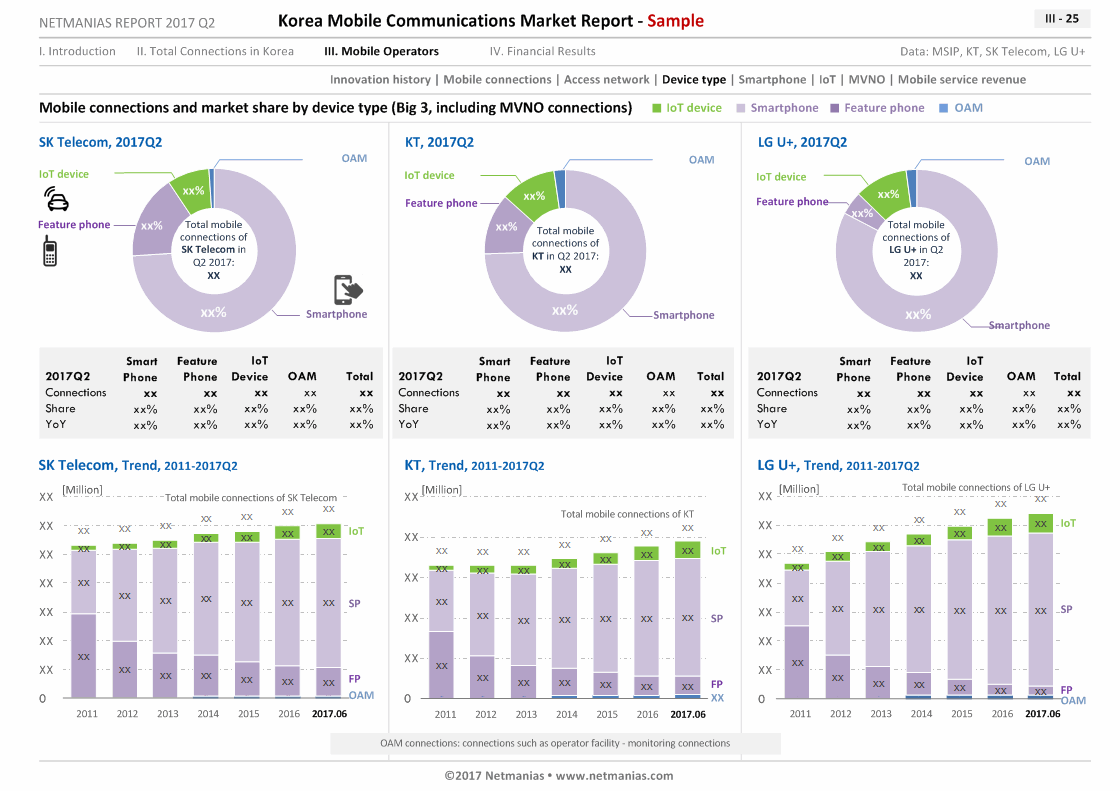Click KT, Trend, 2011-2017Q2 heading
This screenshot has width=1120, height=791.
(474, 465)
